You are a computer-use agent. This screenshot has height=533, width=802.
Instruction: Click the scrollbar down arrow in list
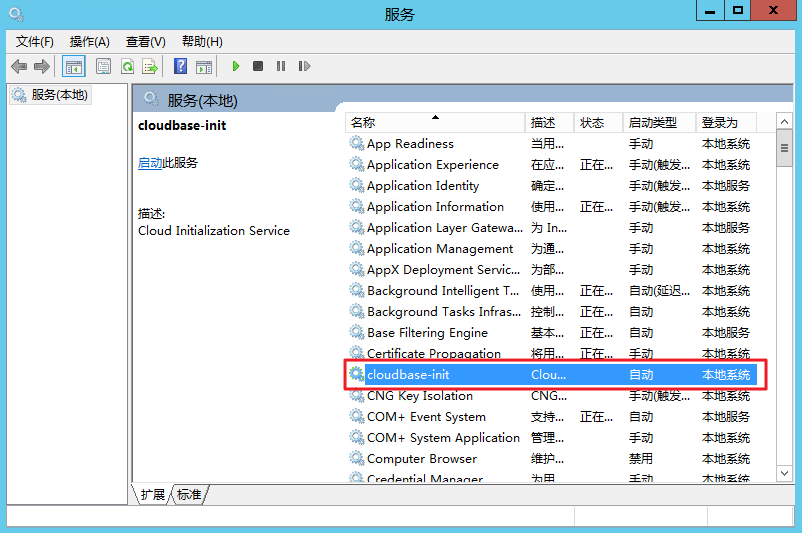point(785,472)
